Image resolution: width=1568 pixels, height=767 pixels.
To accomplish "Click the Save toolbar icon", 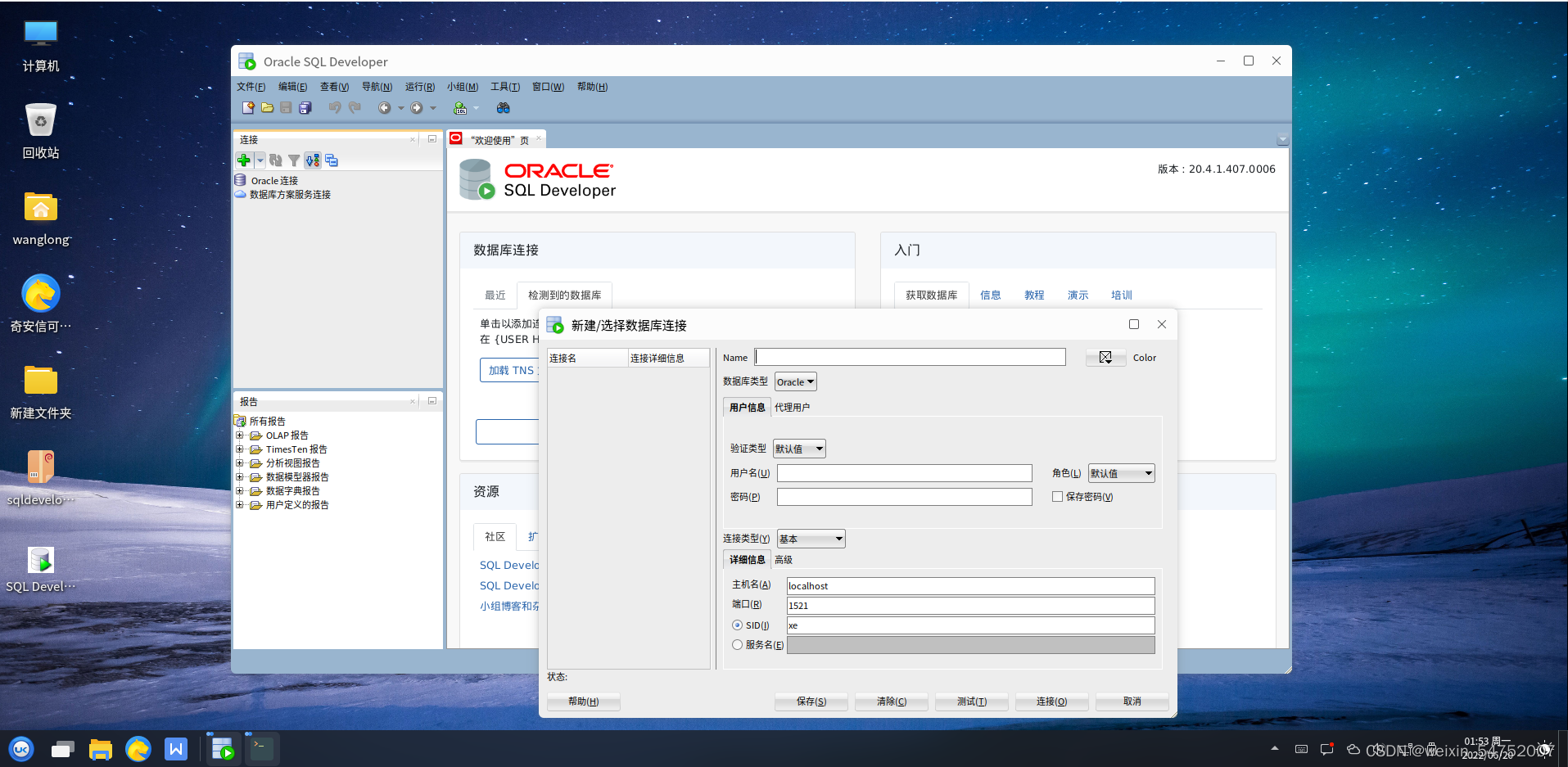I will (x=286, y=108).
